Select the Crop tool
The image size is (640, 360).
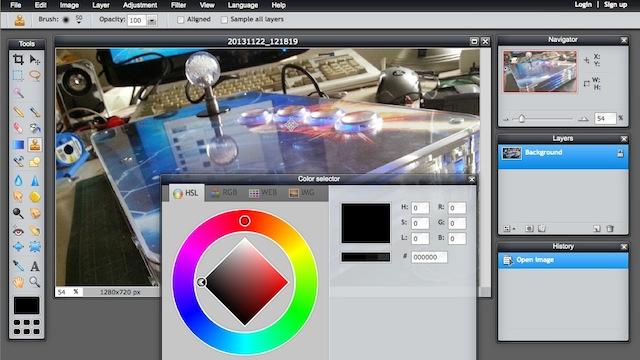click(x=18, y=60)
